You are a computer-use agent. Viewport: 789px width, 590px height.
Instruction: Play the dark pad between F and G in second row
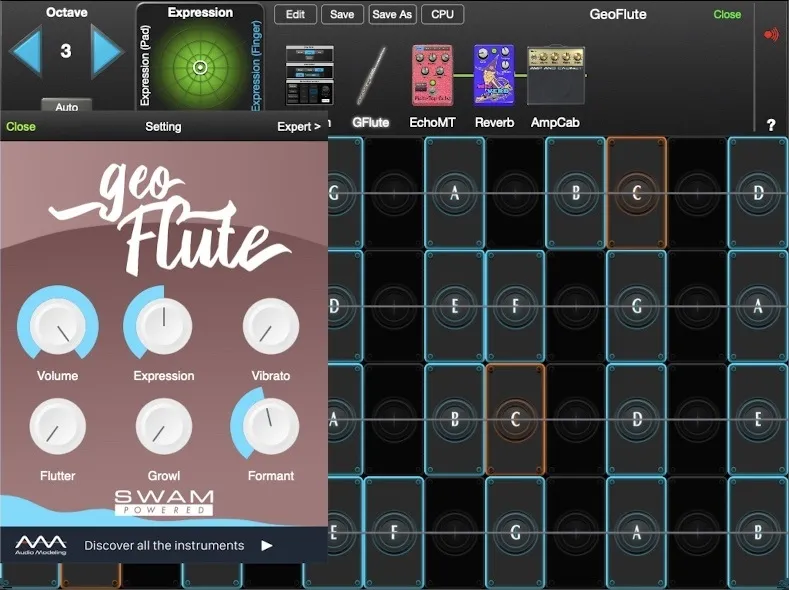pyautogui.click(x=576, y=306)
